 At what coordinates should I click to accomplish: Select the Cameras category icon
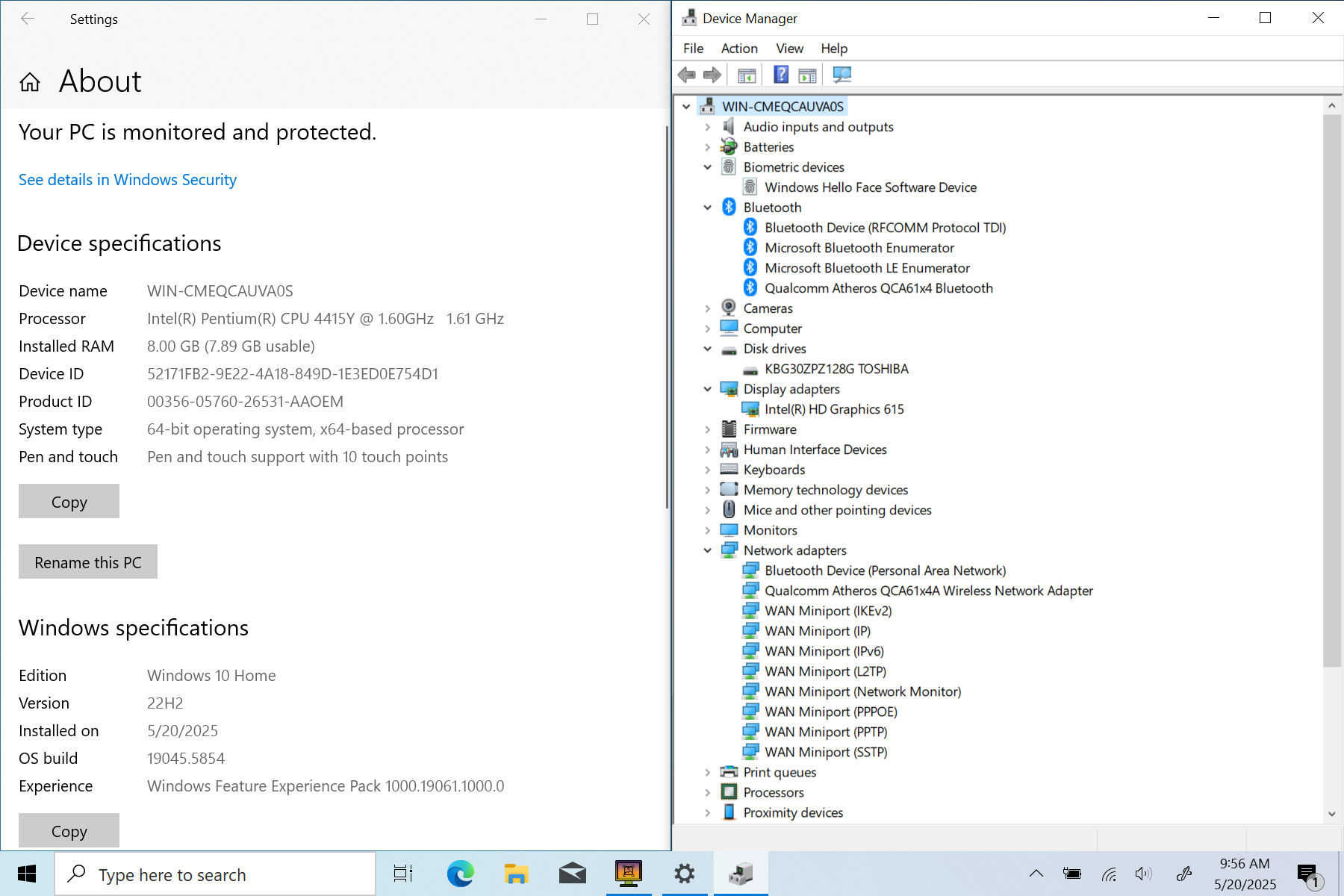pos(729,308)
